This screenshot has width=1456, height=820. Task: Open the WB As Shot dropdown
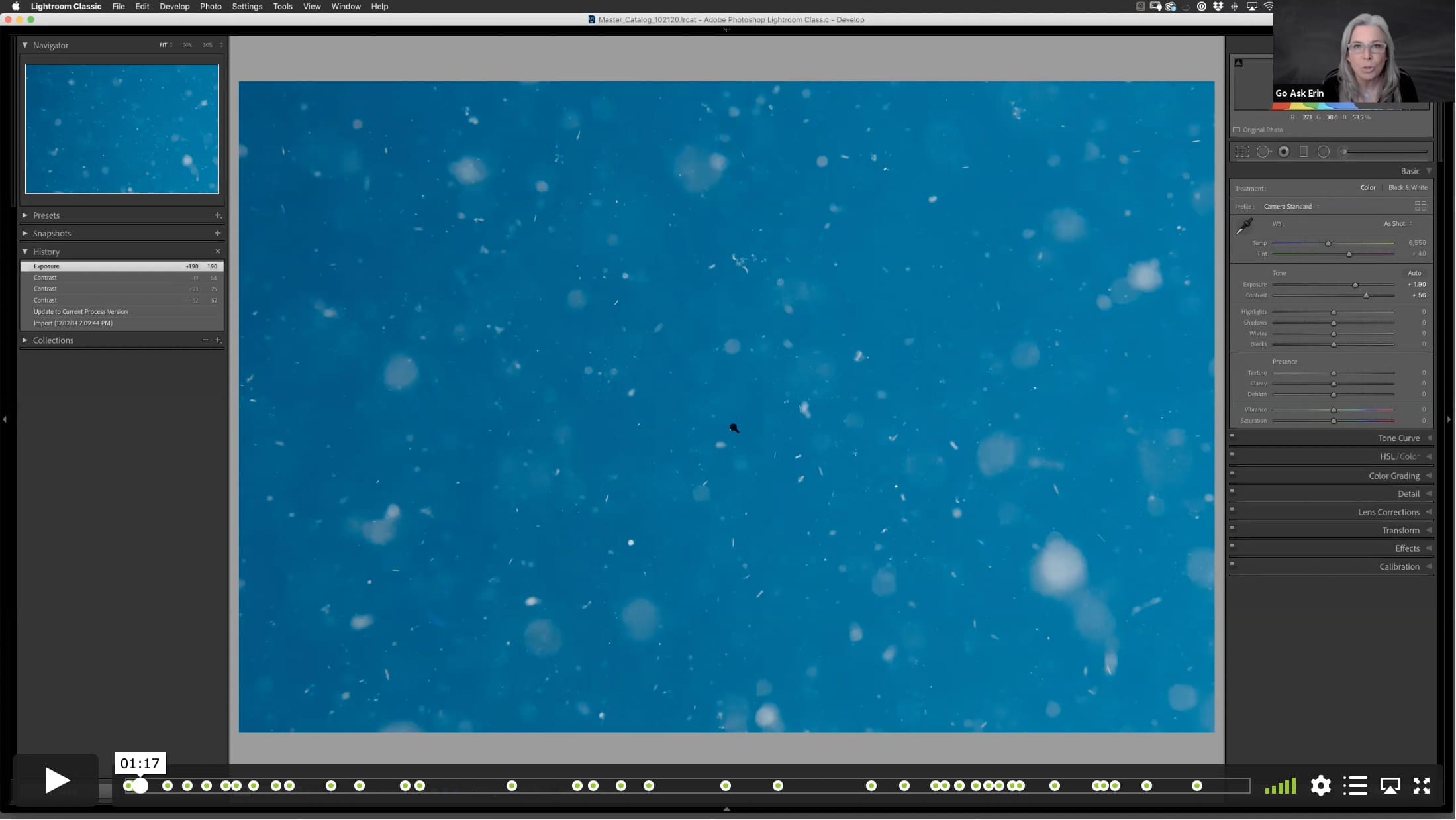1397,224
